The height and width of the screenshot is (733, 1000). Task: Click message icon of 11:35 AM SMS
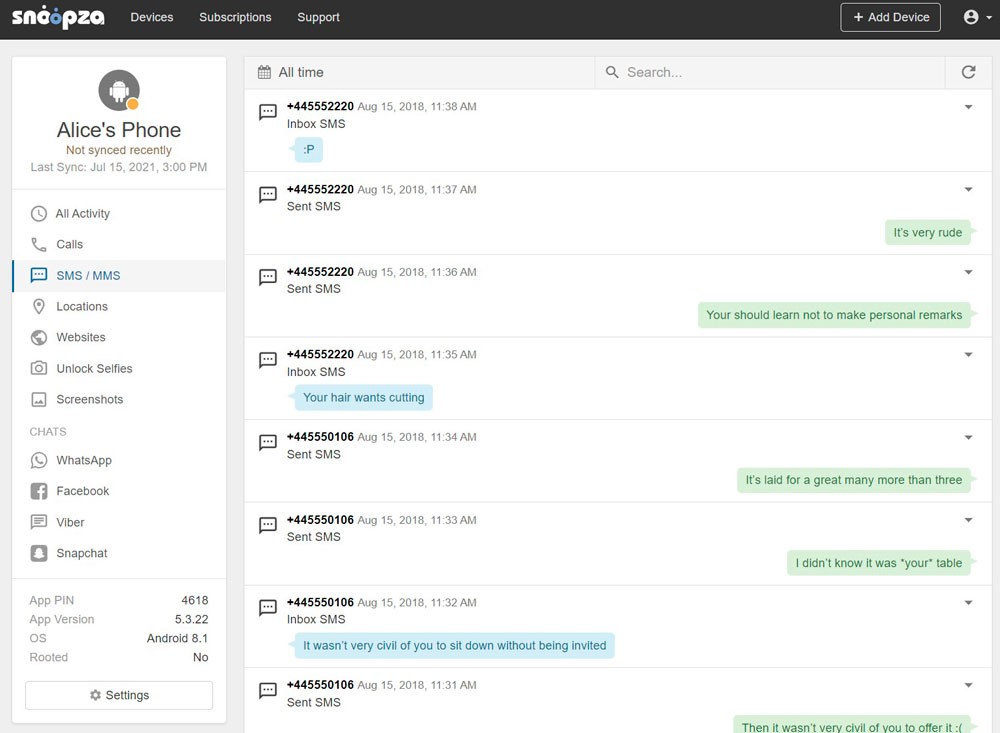(x=268, y=360)
